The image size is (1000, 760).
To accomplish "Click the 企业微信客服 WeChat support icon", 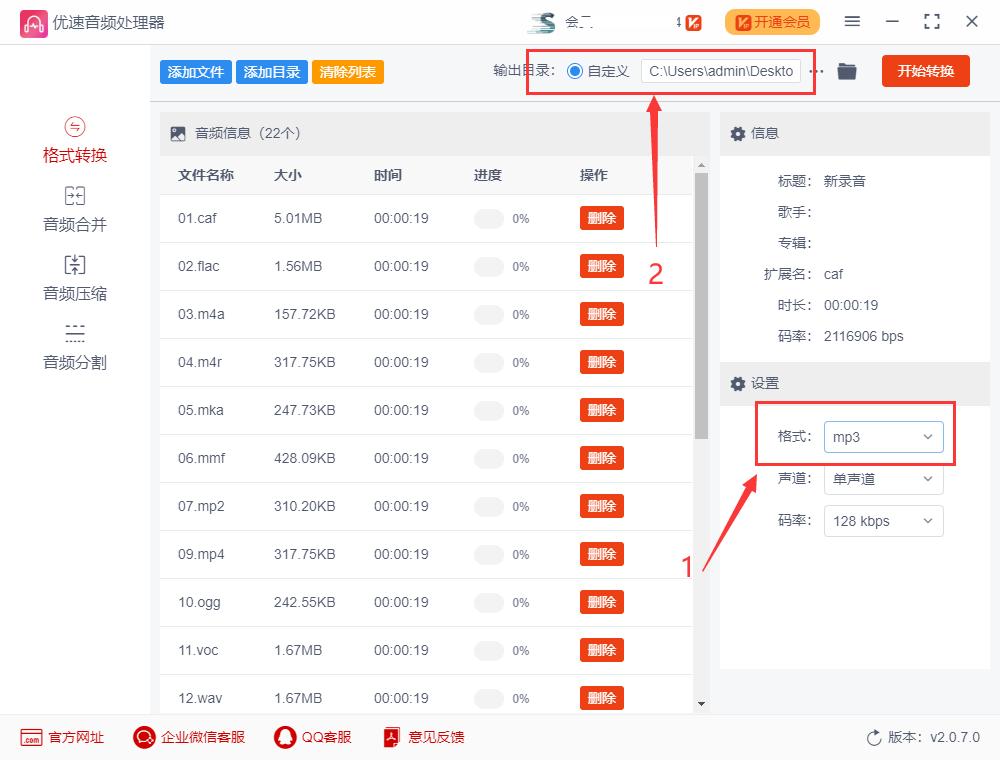I will (144, 737).
